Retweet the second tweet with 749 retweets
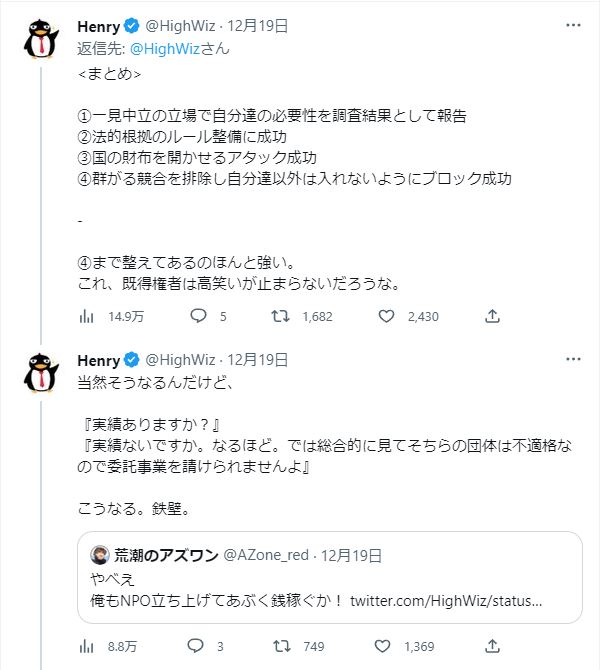 pyautogui.click(x=283, y=646)
